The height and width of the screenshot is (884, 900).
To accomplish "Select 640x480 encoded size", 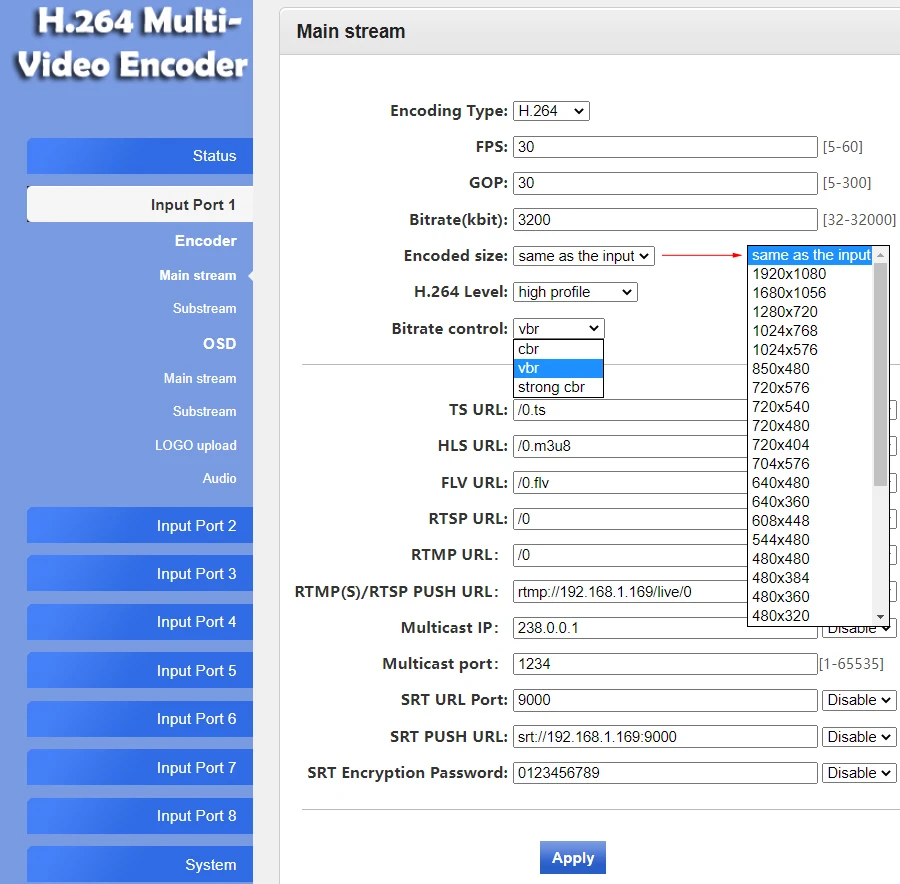I will [x=810, y=483].
